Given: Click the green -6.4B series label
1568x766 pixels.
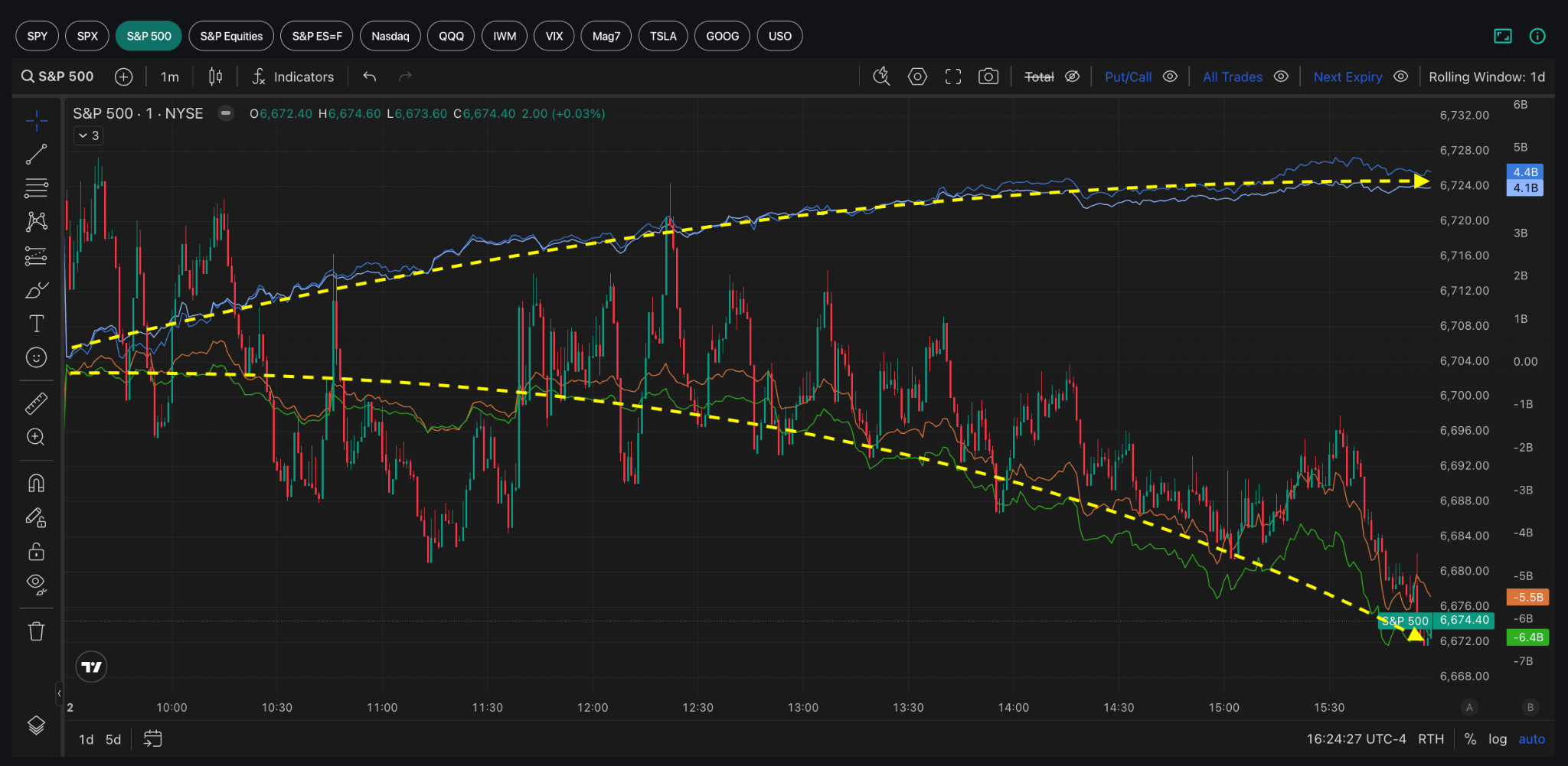Looking at the screenshot, I should point(1527,637).
